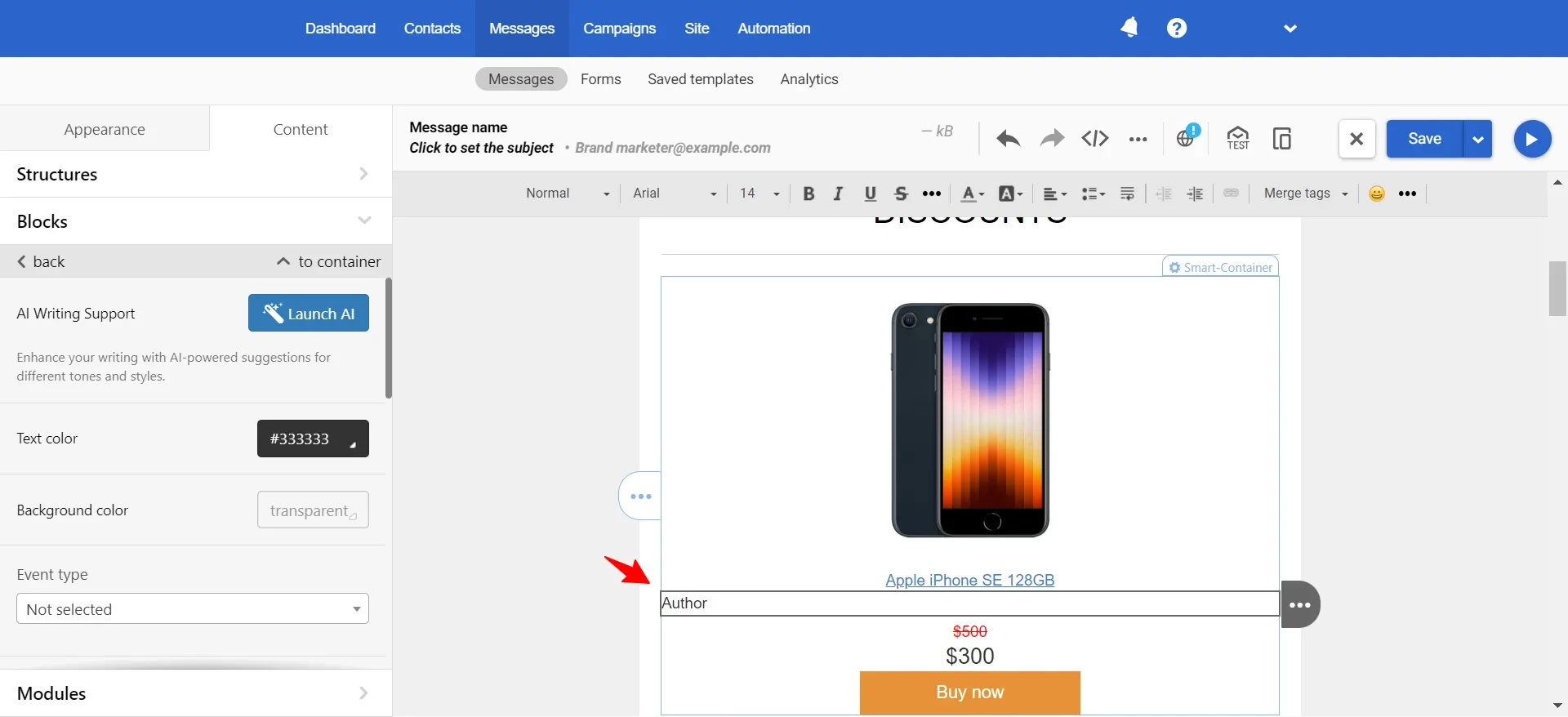
Task: Open the notifications bell
Action: pyautogui.click(x=1129, y=29)
